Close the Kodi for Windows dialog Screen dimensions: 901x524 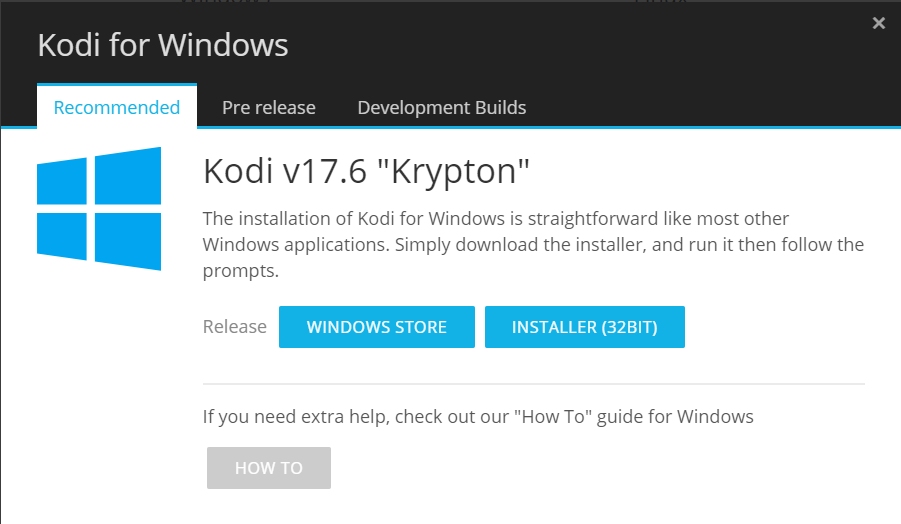pyautogui.click(x=878, y=23)
